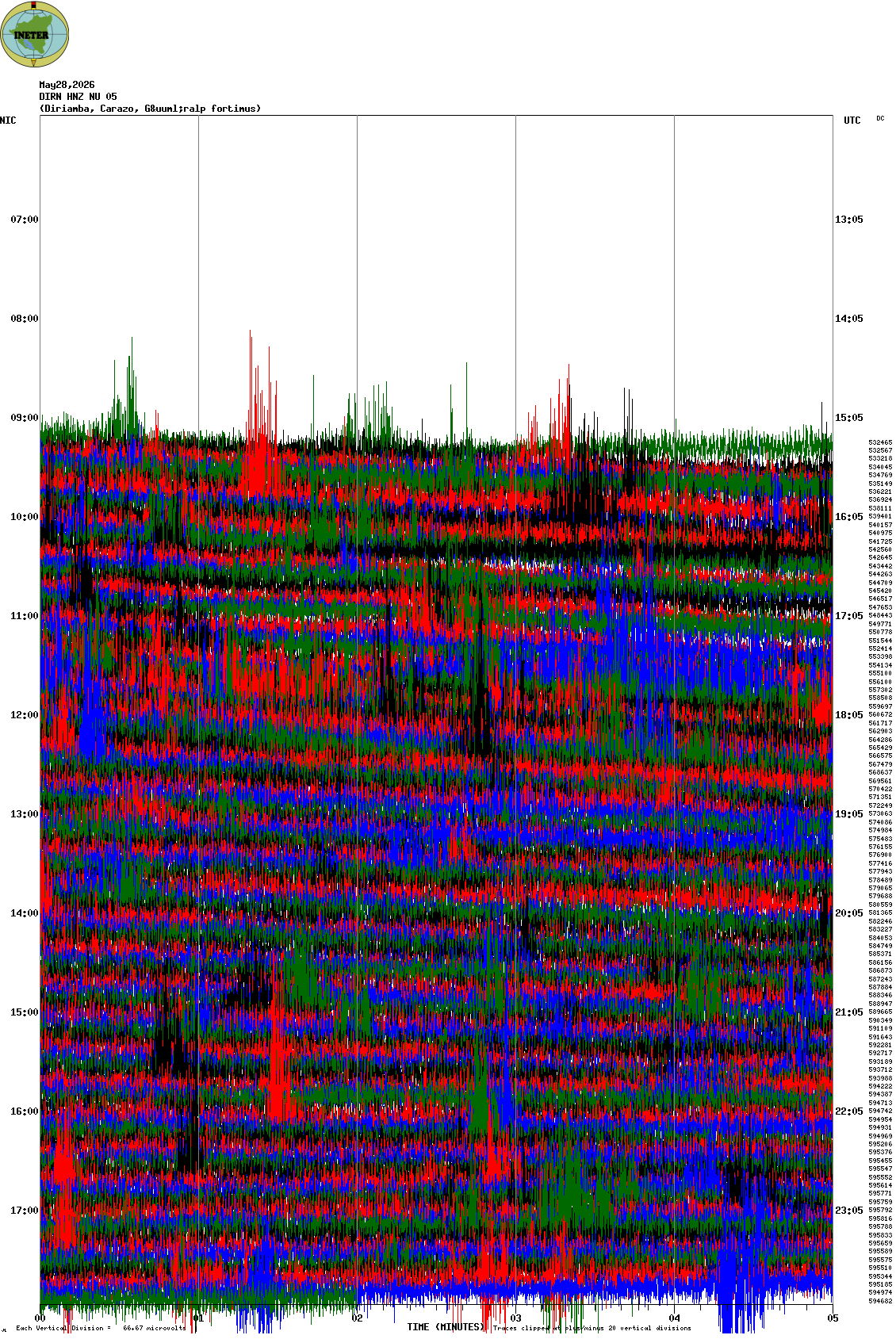Click the 02 minute tick label
Image resolution: width=896 pixels, height=1339 pixels.
358,1318
